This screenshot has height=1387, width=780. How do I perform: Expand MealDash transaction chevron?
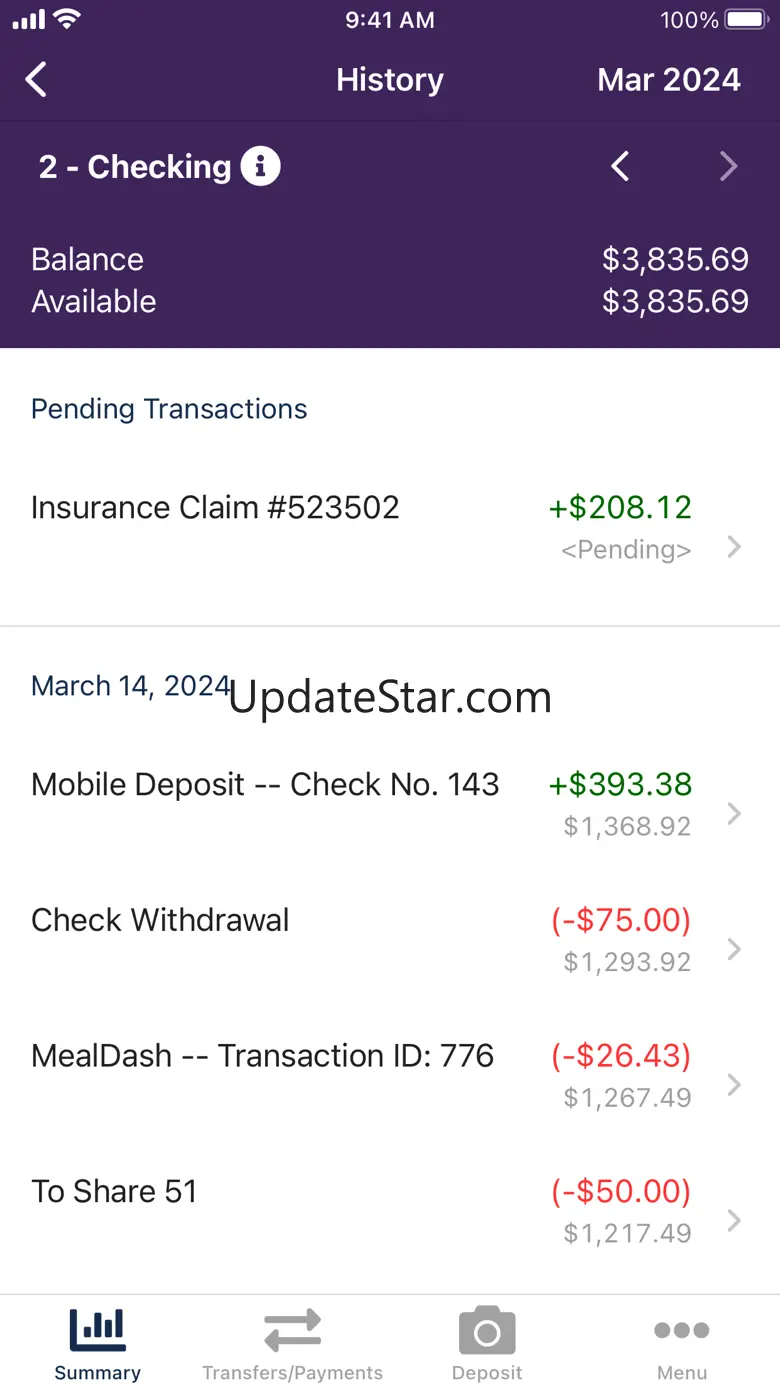click(x=734, y=1085)
